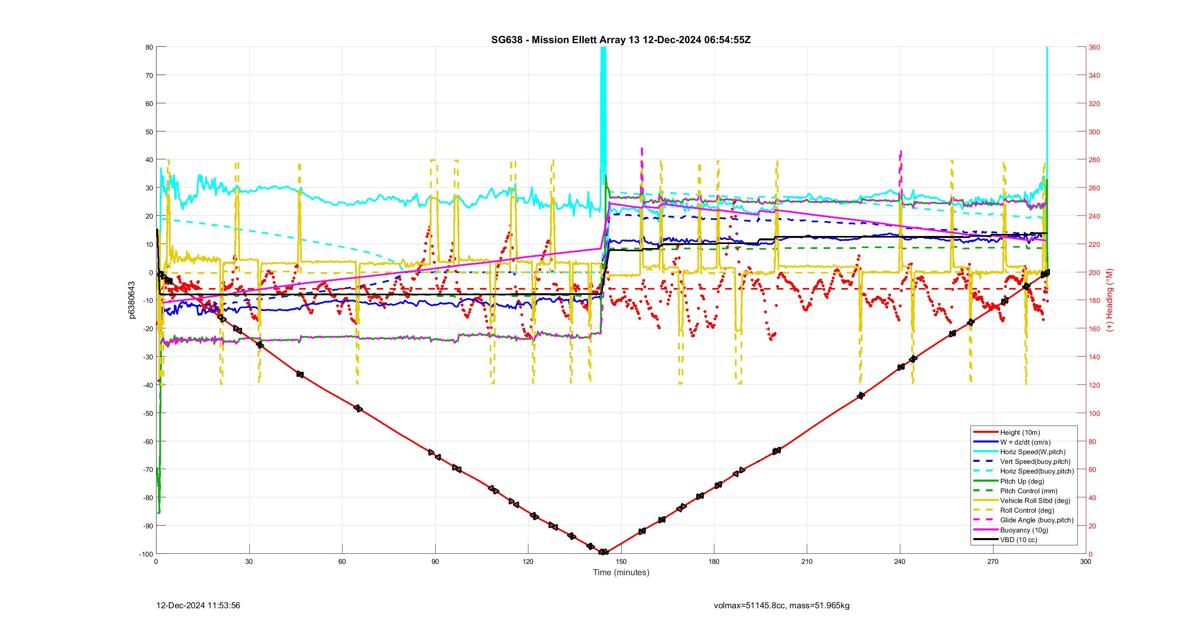Click the 'Time (minutes)' x-axis label
Image resolution: width=1200 pixels, height=622 pixels.
click(621, 573)
